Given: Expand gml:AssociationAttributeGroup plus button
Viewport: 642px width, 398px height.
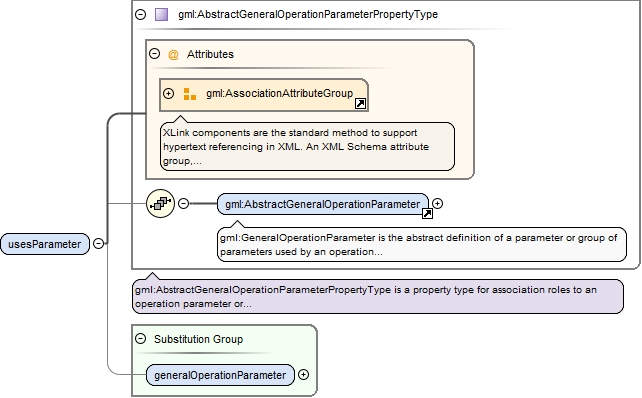Looking at the screenshot, I should [x=168, y=93].
